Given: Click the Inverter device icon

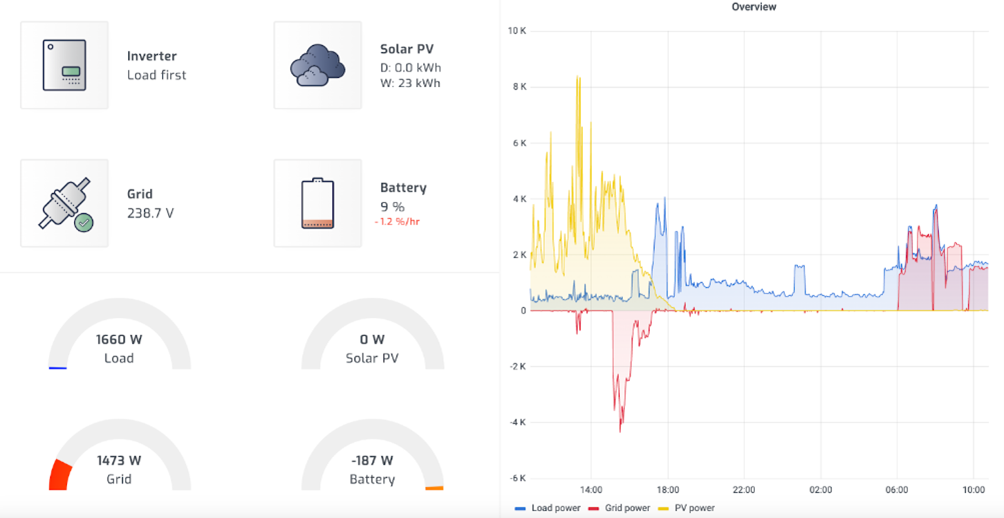Looking at the screenshot, I should point(64,65).
